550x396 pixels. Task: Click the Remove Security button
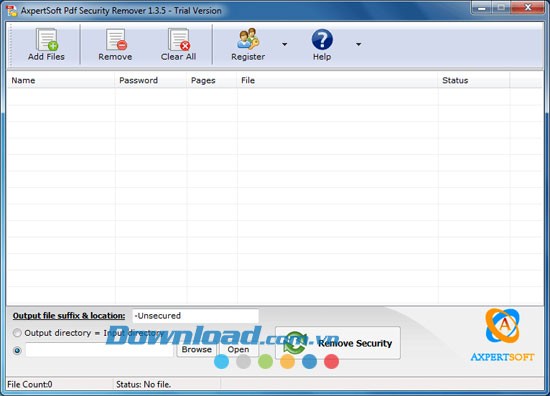coord(338,343)
